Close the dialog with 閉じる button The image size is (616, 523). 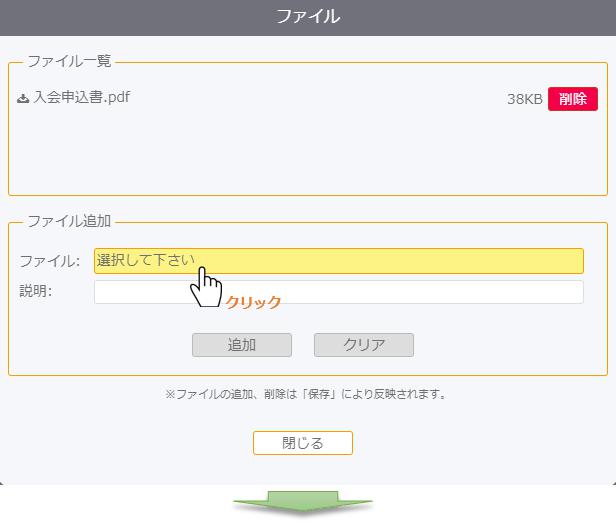[x=303, y=443]
